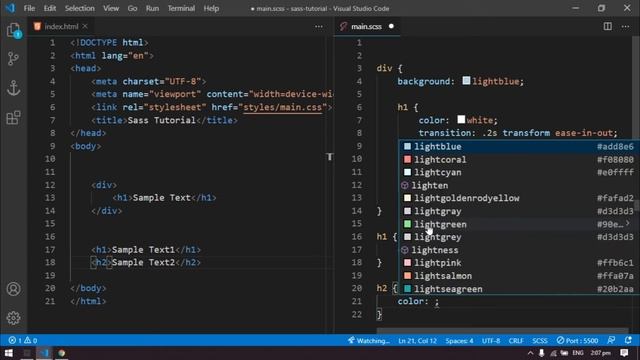Split the main.scss editor right
Viewport: 640px width, 360px height.
pos(608,26)
